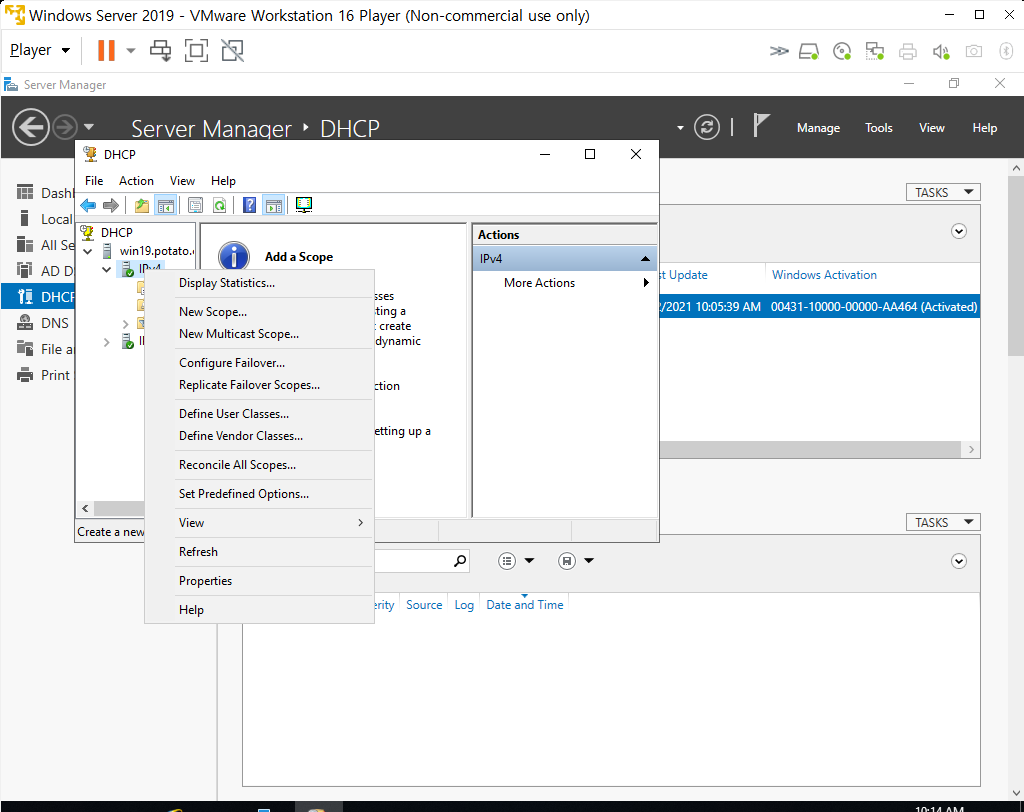
Task: Click the VMware double-arrow toolbar icon
Action: (x=779, y=51)
